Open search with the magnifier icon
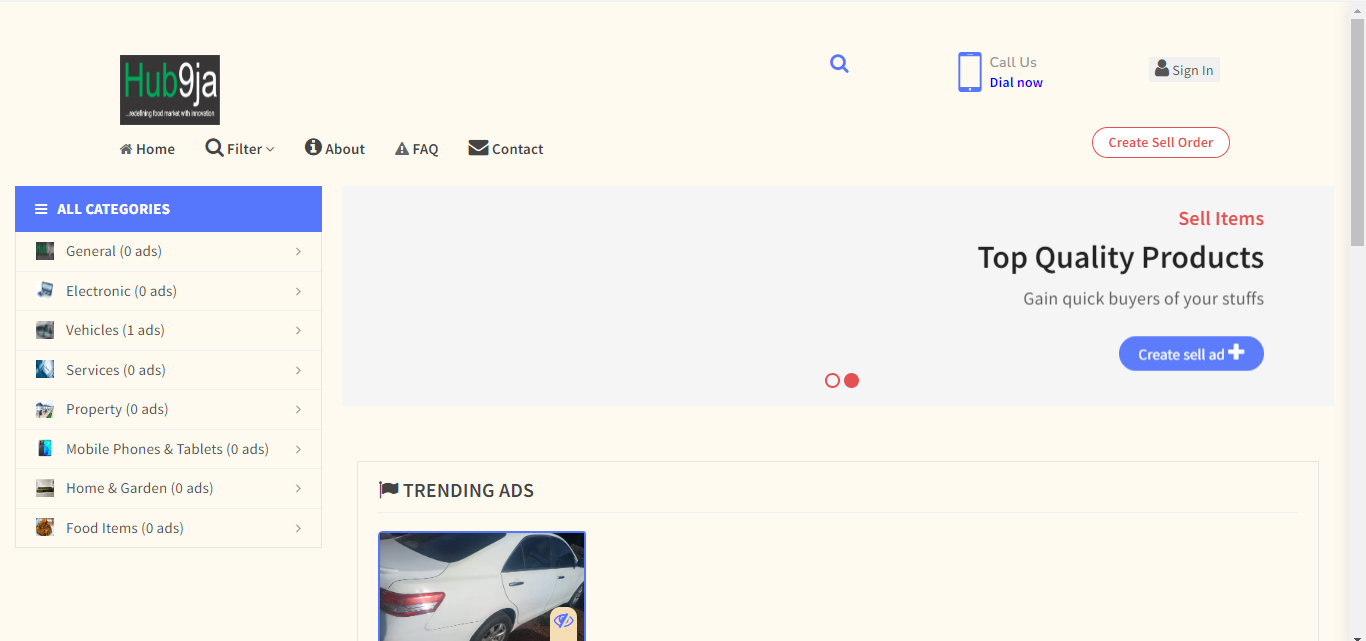The image size is (1366, 641). [839, 64]
